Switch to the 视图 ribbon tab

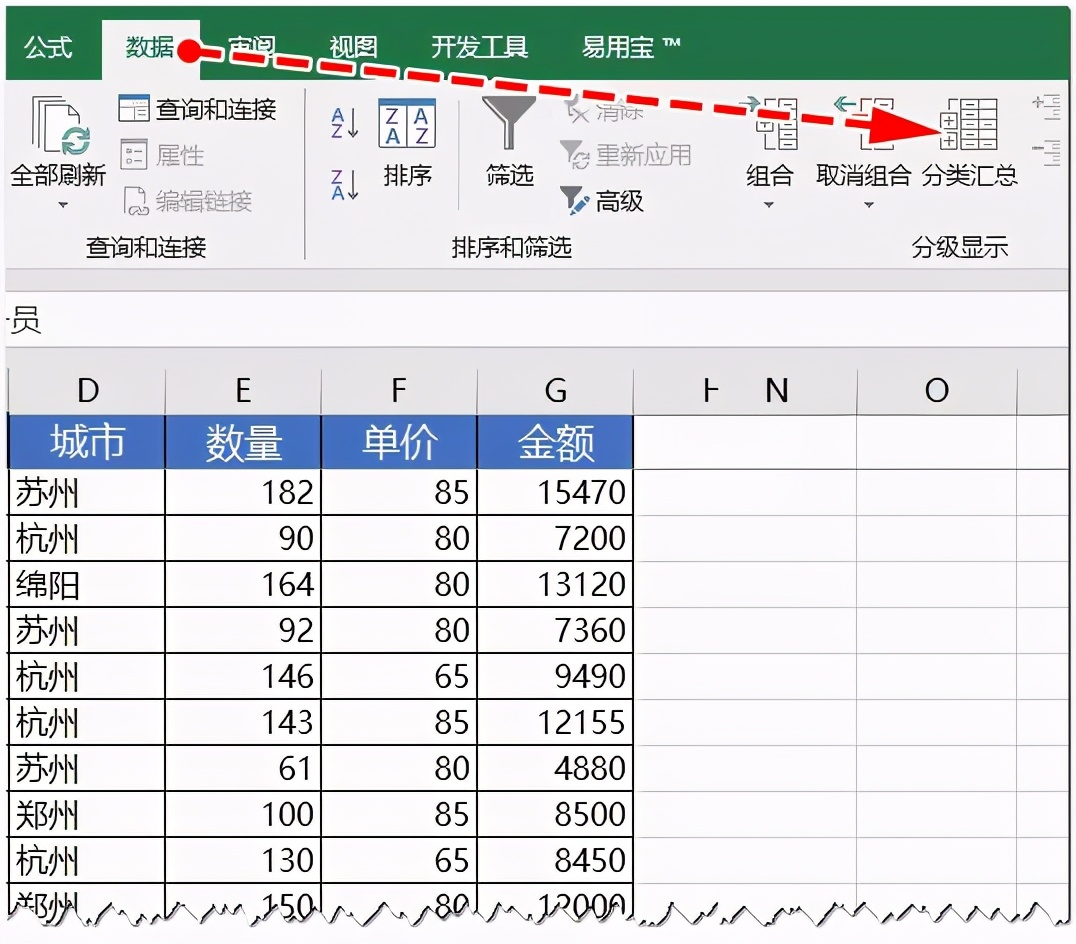click(354, 45)
